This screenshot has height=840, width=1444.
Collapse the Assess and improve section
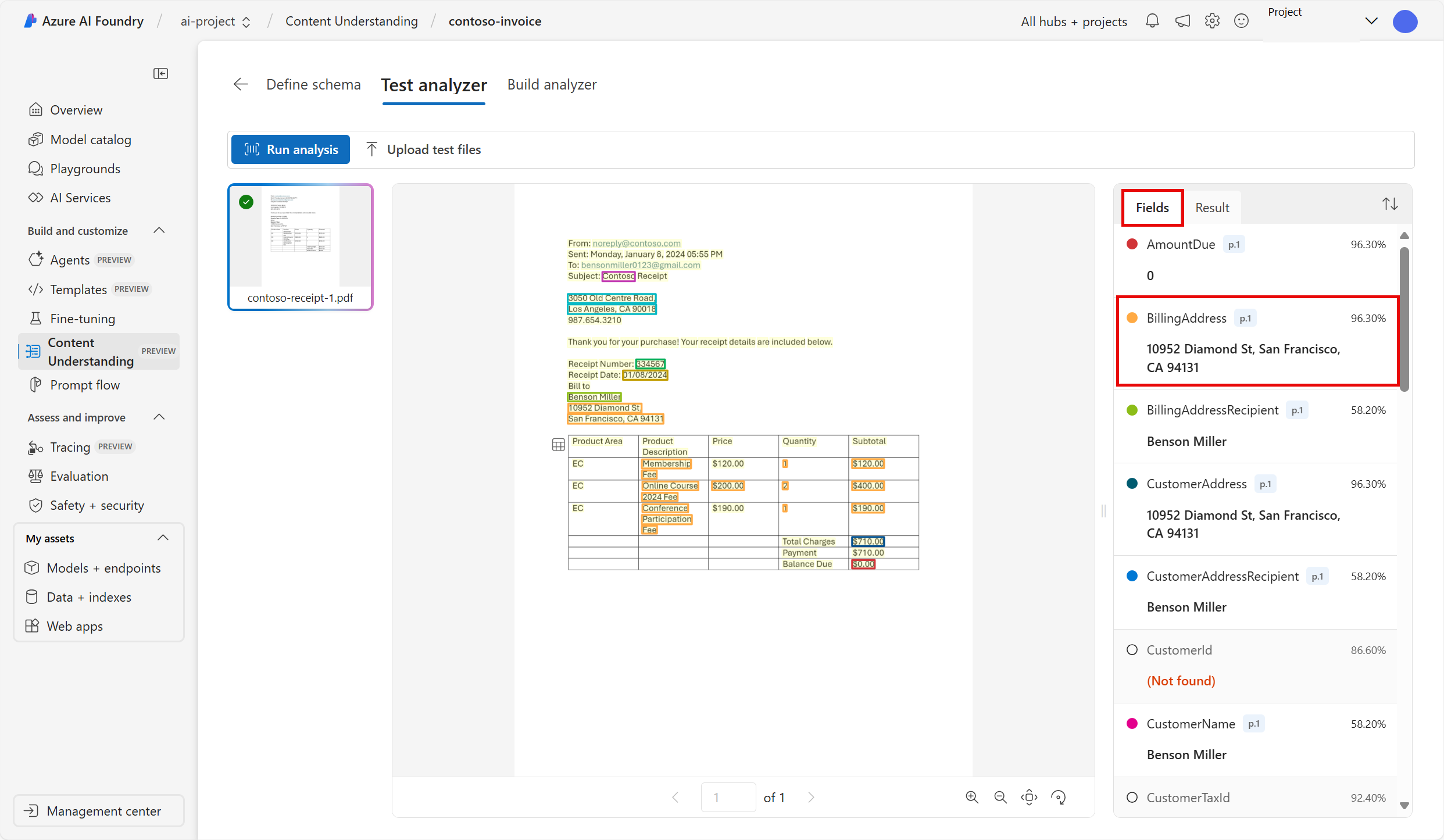point(159,417)
